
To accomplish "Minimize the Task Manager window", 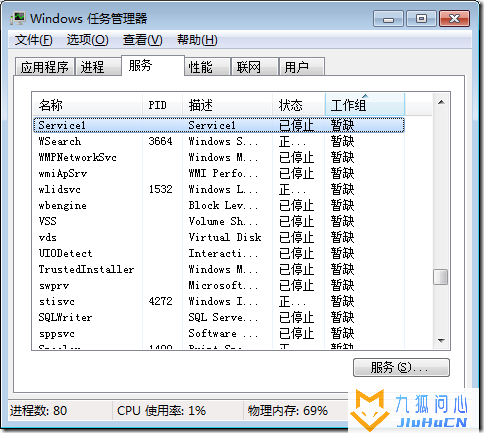I will [388, 19].
